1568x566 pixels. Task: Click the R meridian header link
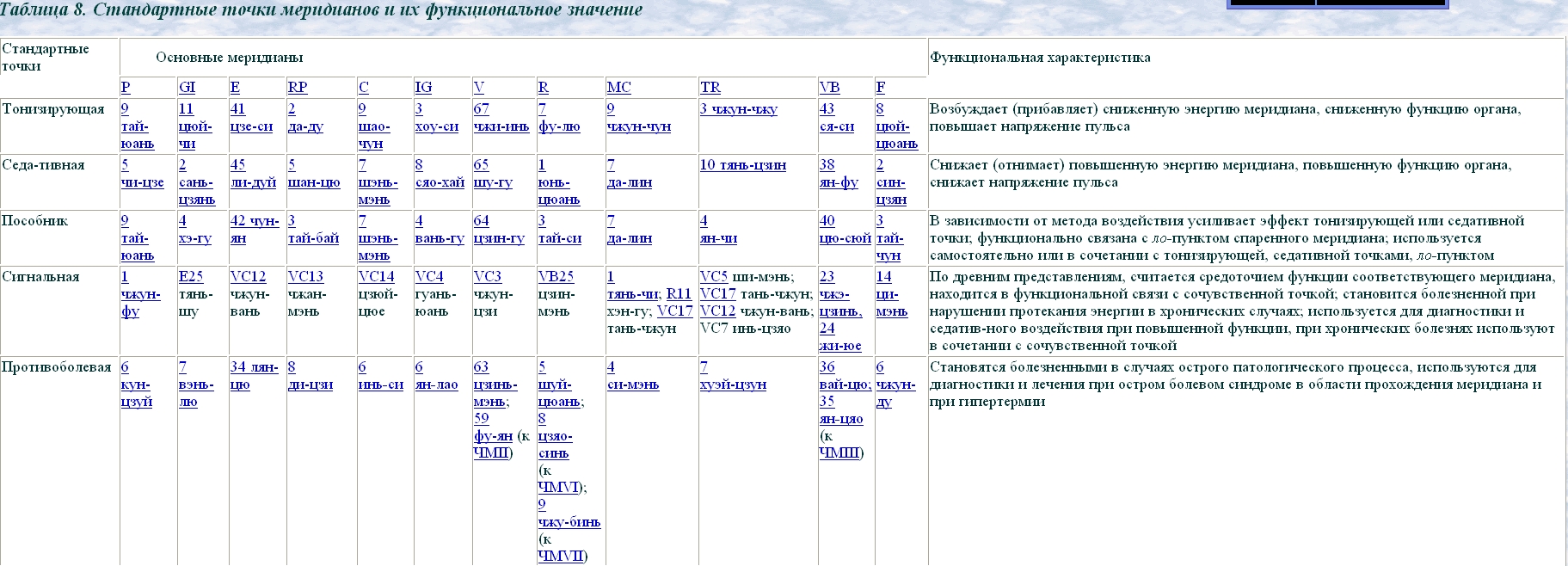click(543, 88)
